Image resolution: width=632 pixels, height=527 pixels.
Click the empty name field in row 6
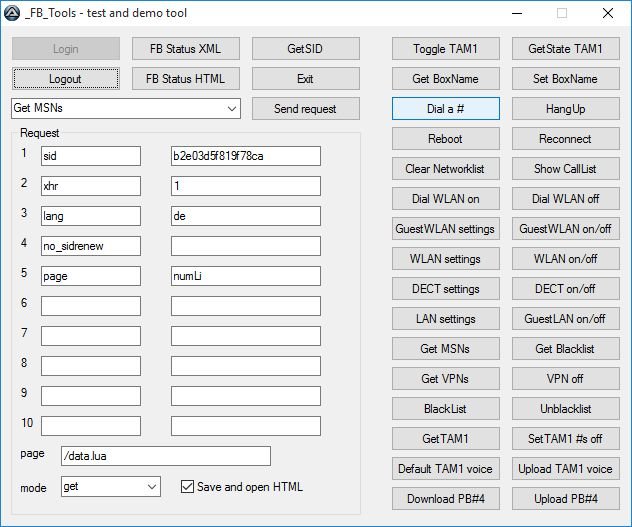(x=91, y=306)
